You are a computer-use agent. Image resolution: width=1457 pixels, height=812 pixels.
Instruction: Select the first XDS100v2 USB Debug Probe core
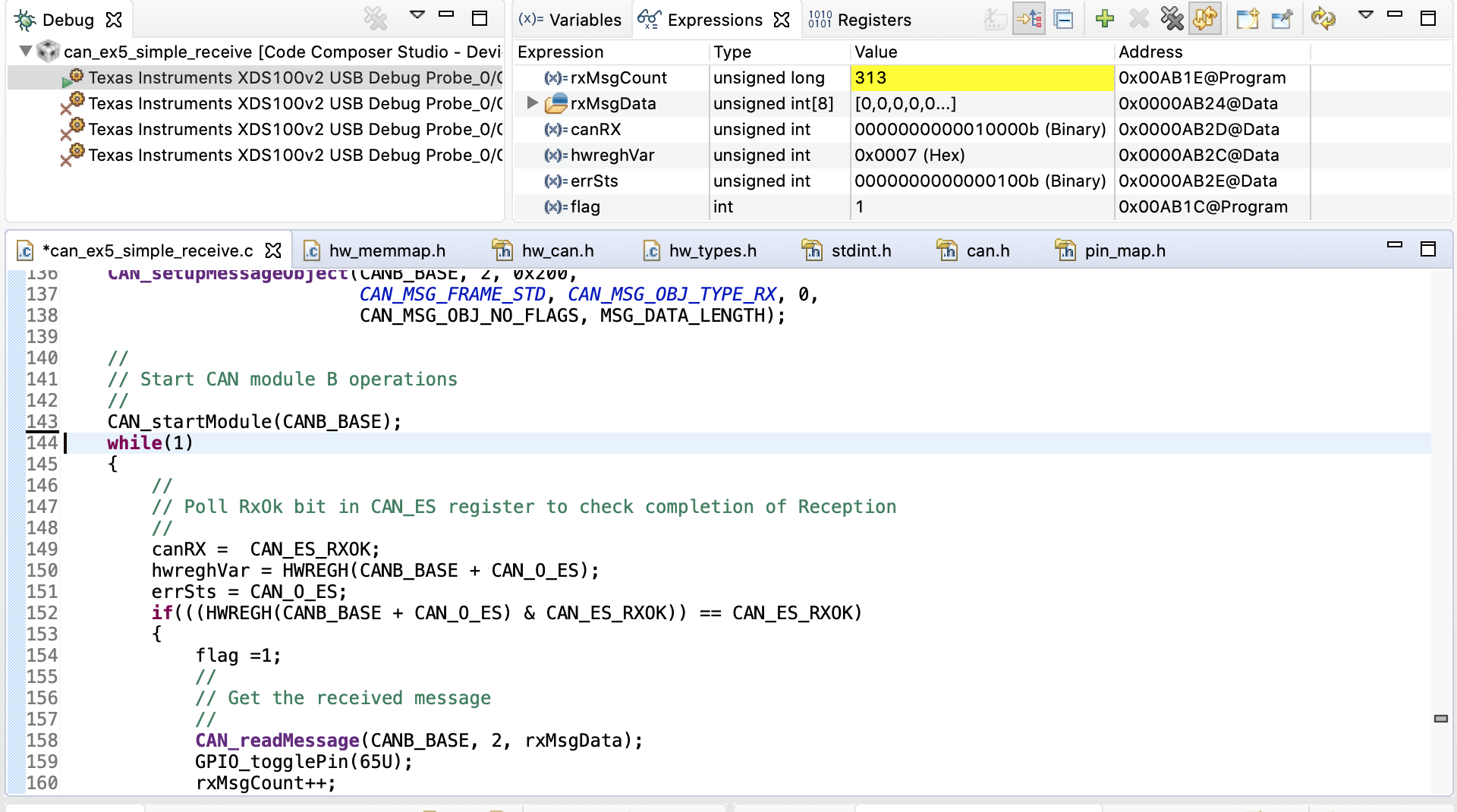(x=288, y=77)
